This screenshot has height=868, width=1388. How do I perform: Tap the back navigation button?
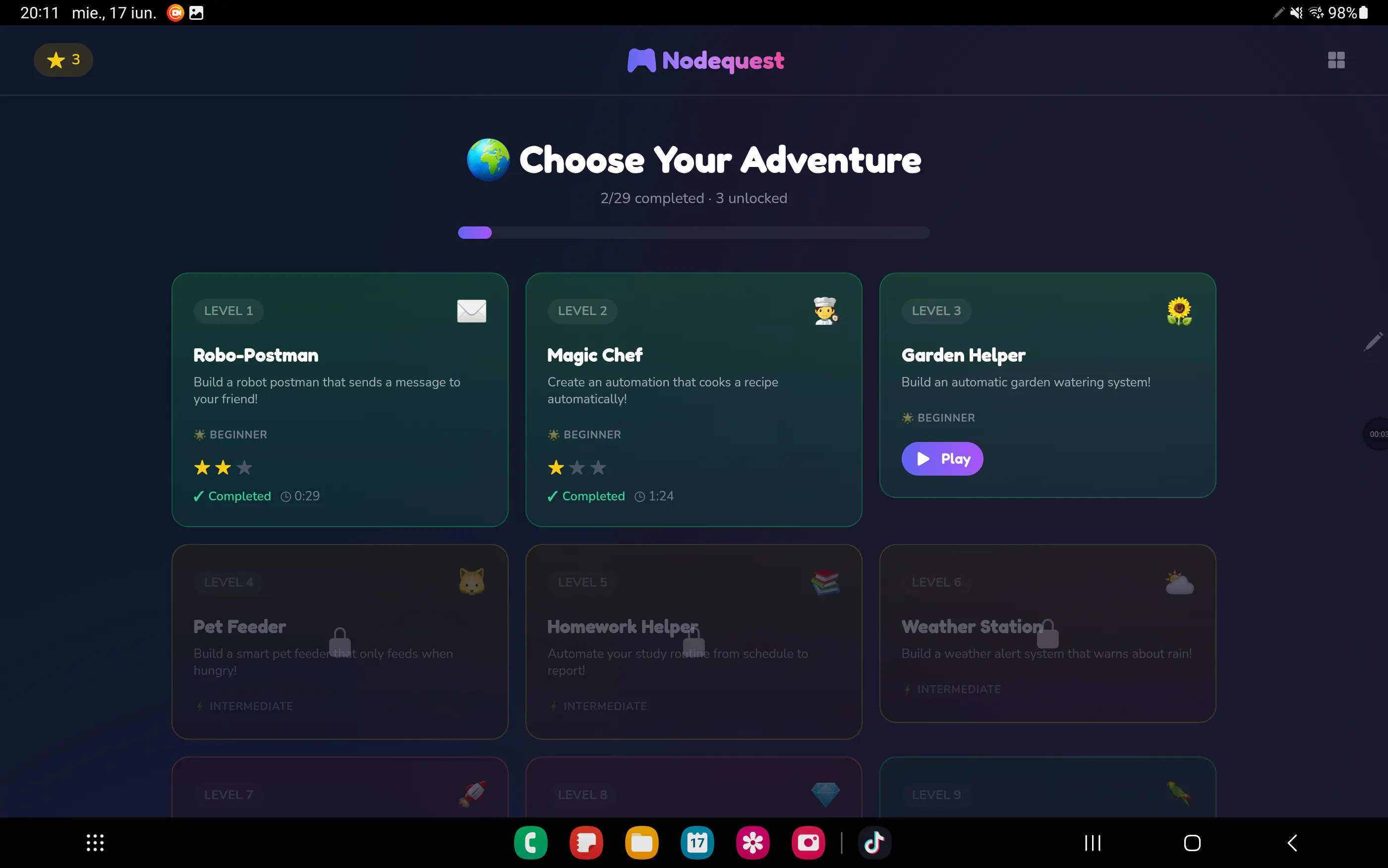click(x=1292, y=843)
